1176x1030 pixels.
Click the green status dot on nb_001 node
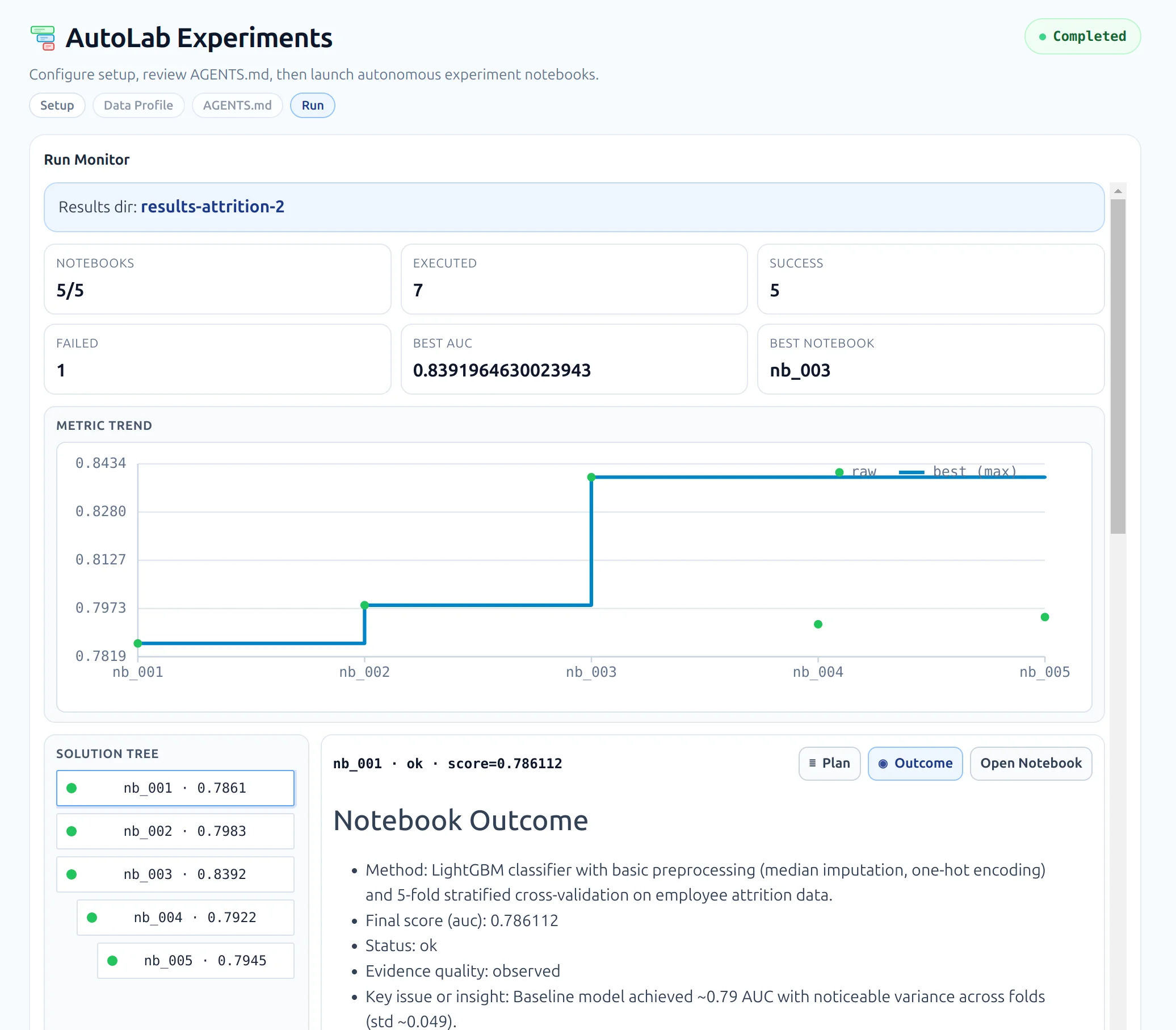pos(72,788)
